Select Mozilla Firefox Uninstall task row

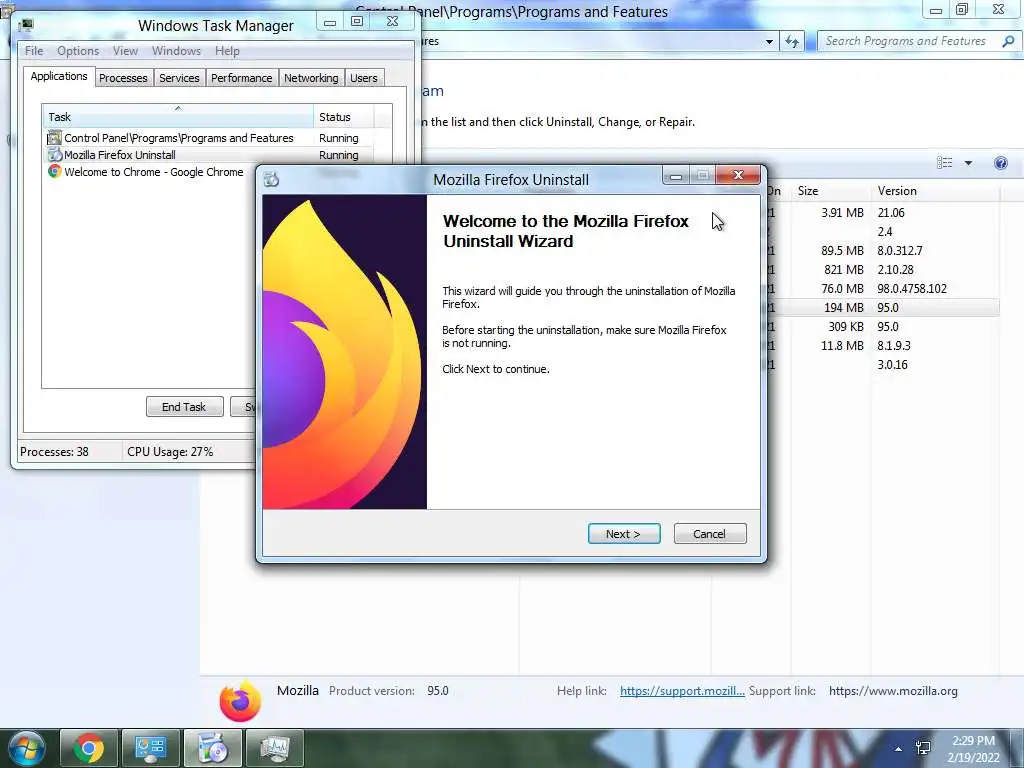(210, 155)
